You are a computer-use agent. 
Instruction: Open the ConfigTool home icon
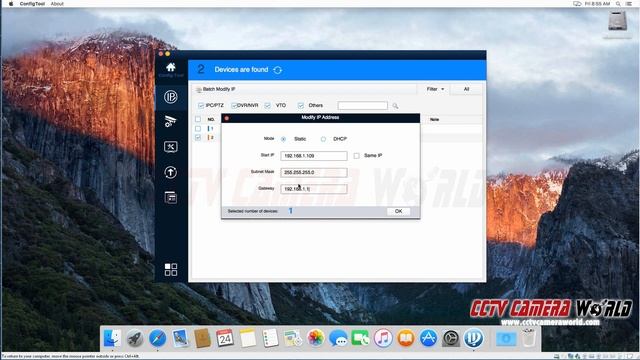pos(171,67)
